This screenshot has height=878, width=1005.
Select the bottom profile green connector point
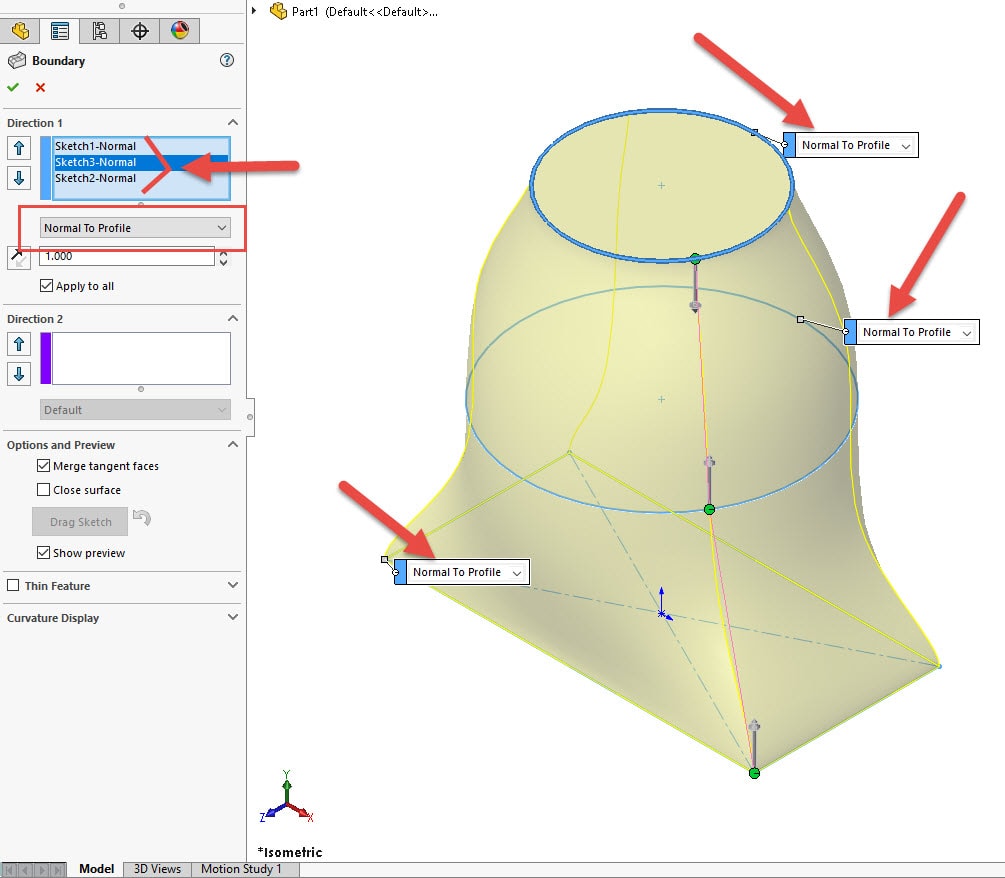(754, 773)
